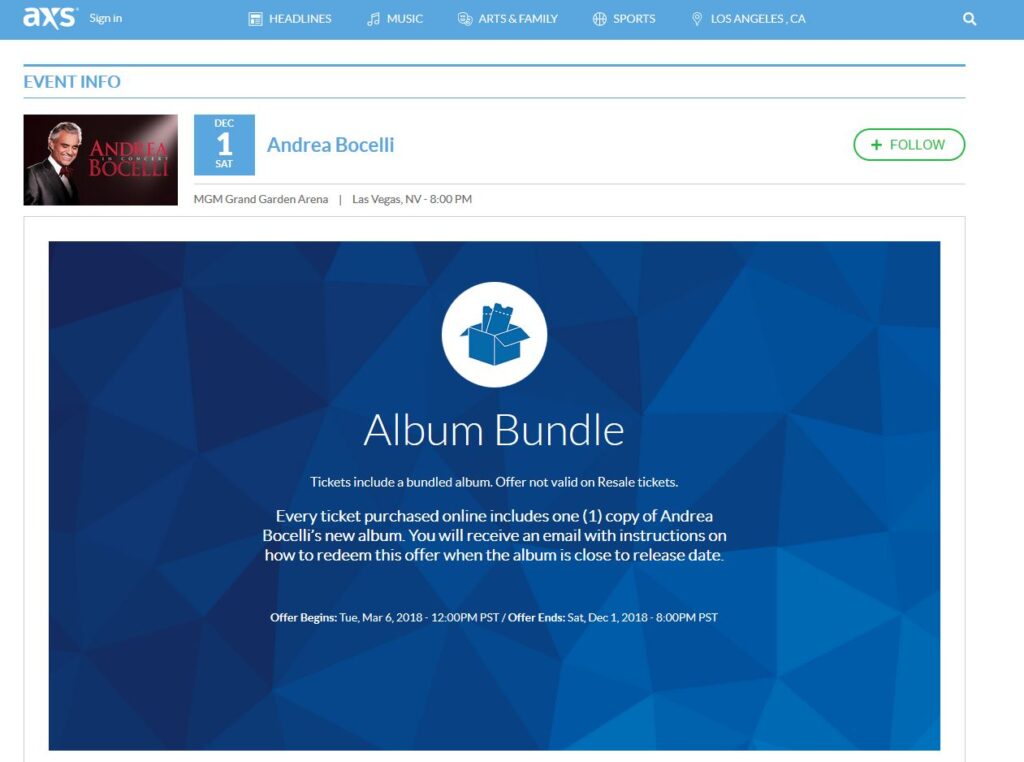Open the Arts & Family menu

coord(507,19)
